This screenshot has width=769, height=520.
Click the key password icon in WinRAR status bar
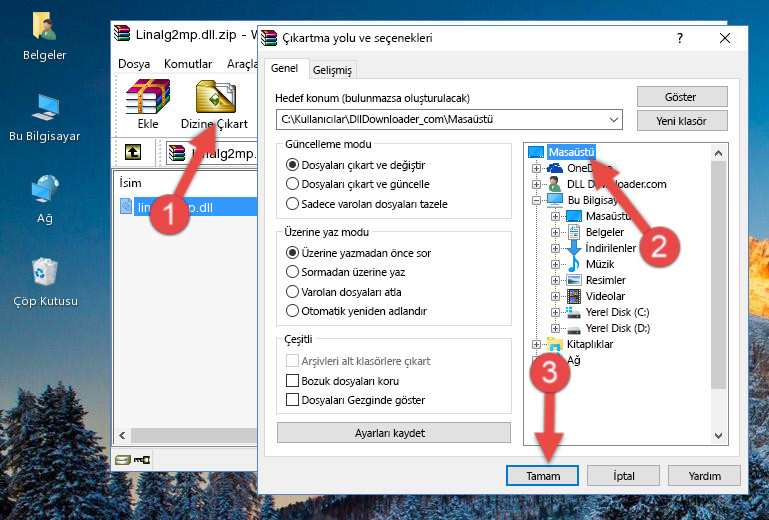coord(142,460)
